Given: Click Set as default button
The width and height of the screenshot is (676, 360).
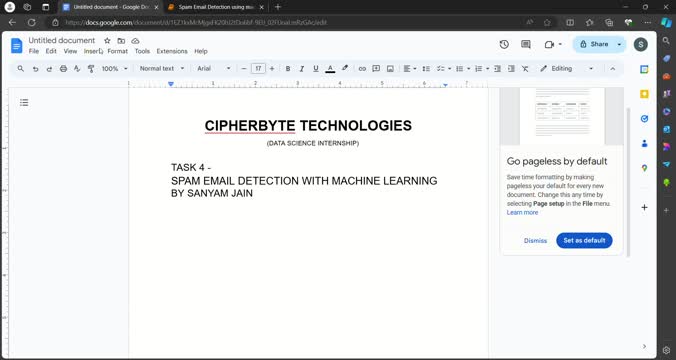Looking at the screenshot, I should 584,241.
